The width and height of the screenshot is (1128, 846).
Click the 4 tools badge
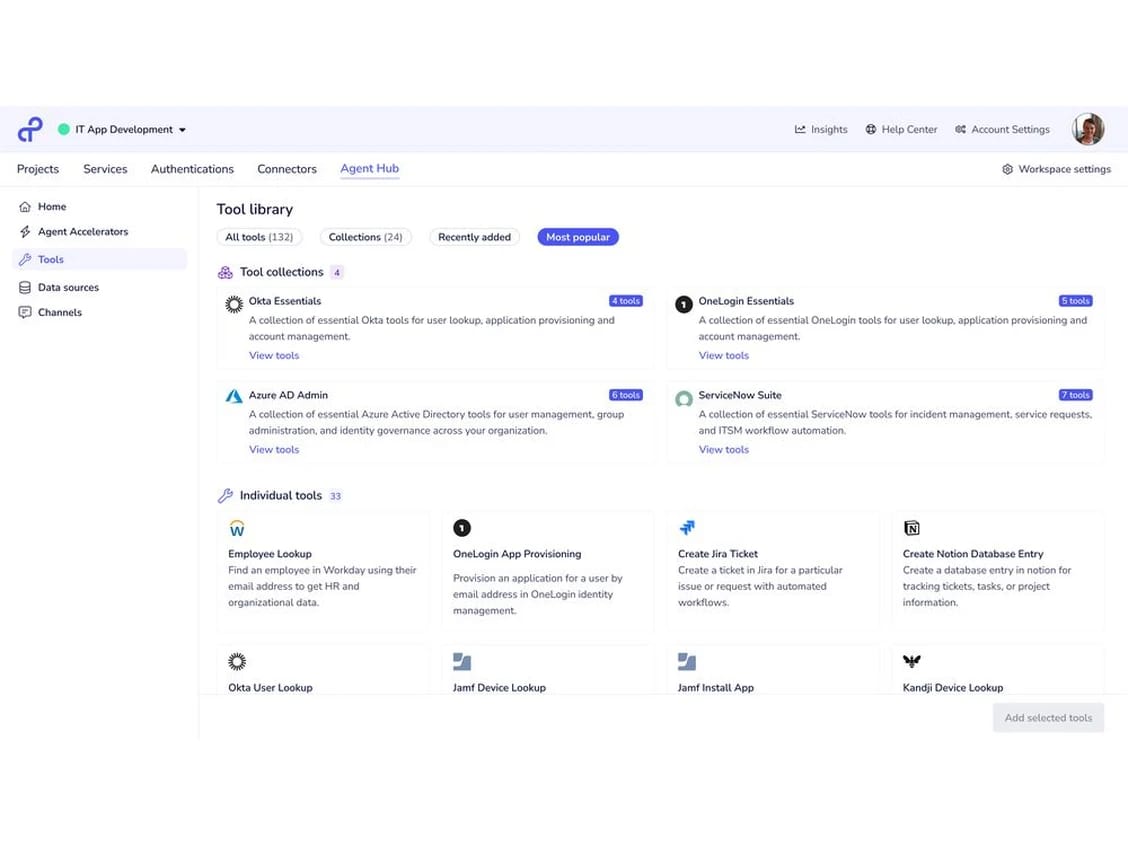tap(626, 301)
